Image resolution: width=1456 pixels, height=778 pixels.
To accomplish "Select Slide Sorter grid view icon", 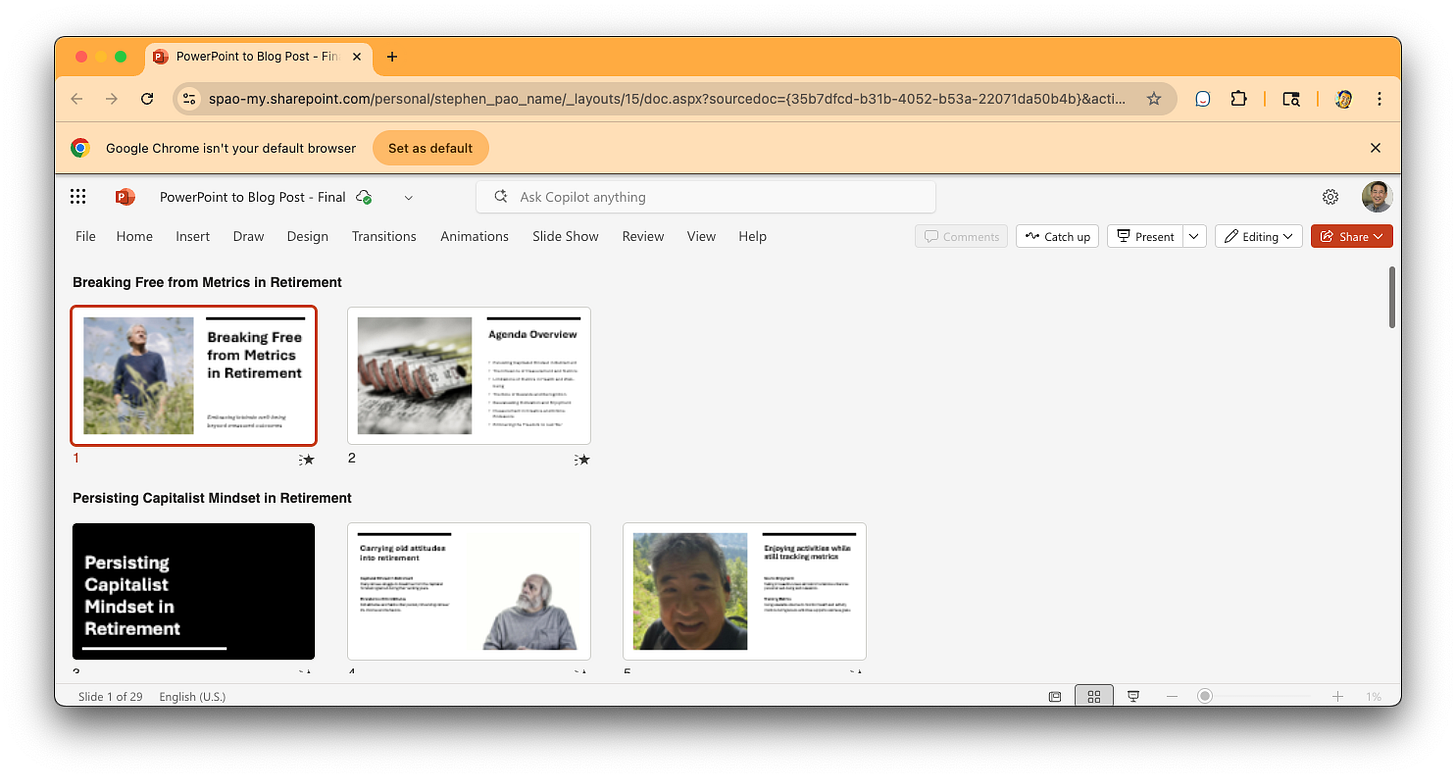I will pos(1093,696).
